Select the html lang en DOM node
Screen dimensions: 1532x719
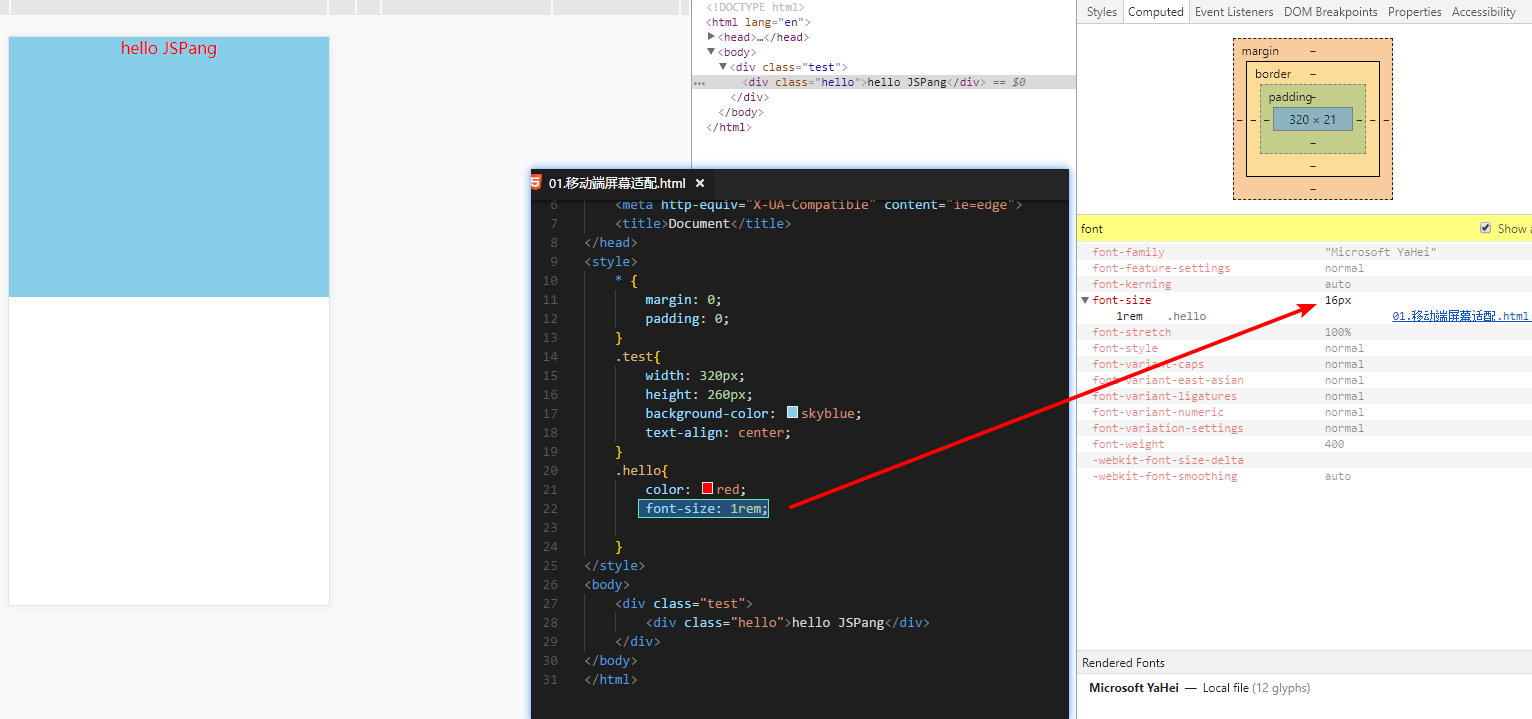[x=758, y=22]
